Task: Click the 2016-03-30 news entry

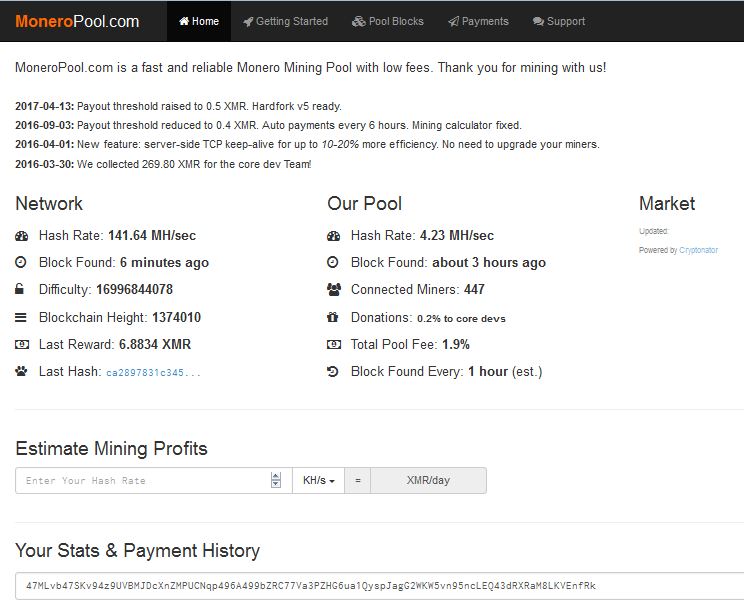Action: tap(163, 164)
